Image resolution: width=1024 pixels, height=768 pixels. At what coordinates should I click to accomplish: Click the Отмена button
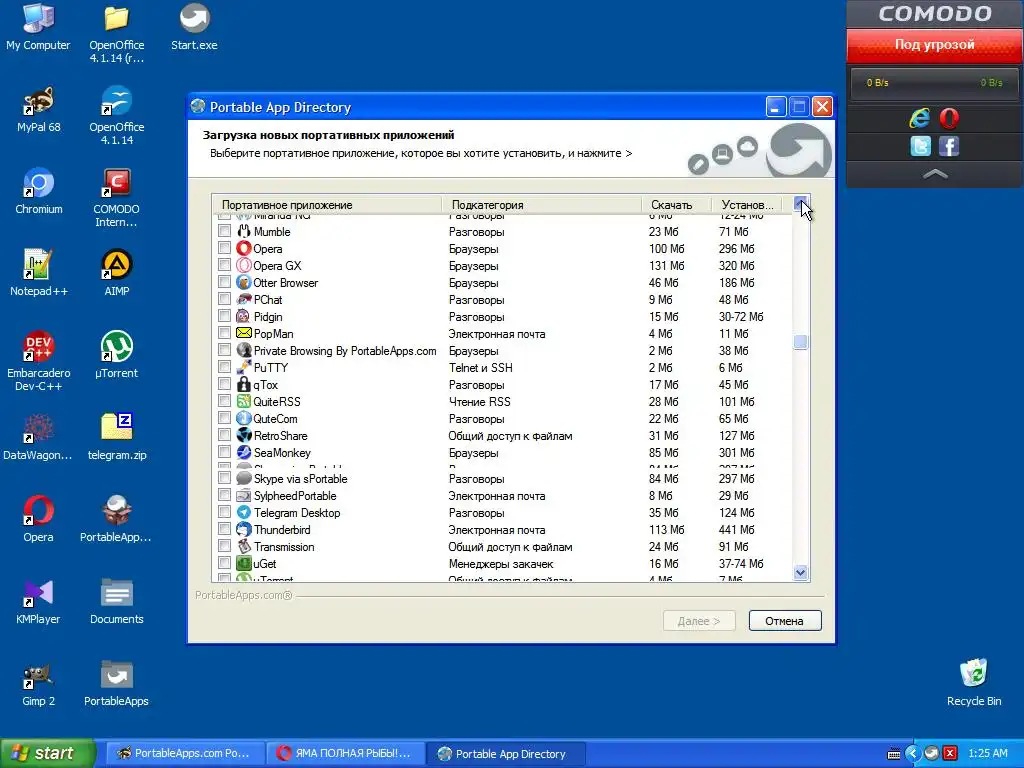(x=785, y=620)
